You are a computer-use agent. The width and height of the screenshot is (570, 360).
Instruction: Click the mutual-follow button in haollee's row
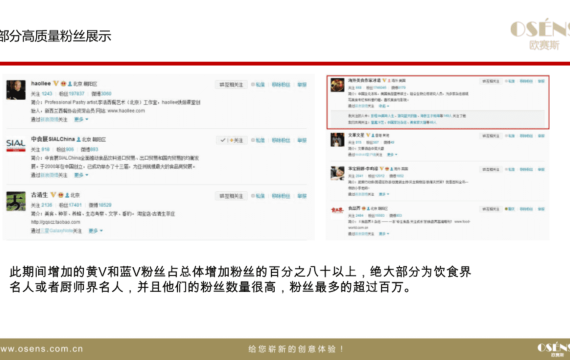point(231,85)
